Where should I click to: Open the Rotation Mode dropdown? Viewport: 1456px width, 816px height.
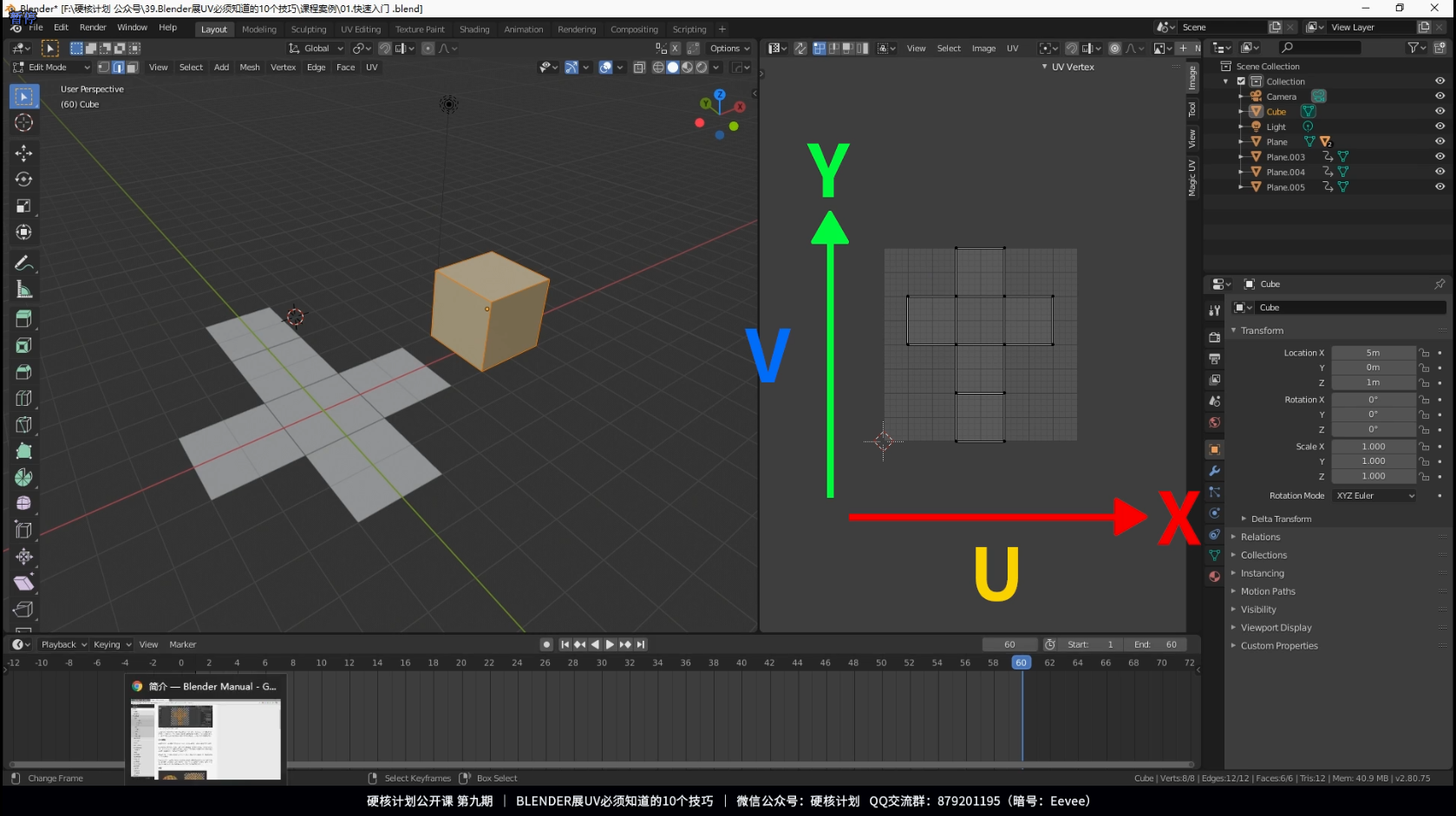tap(1374, 495)
